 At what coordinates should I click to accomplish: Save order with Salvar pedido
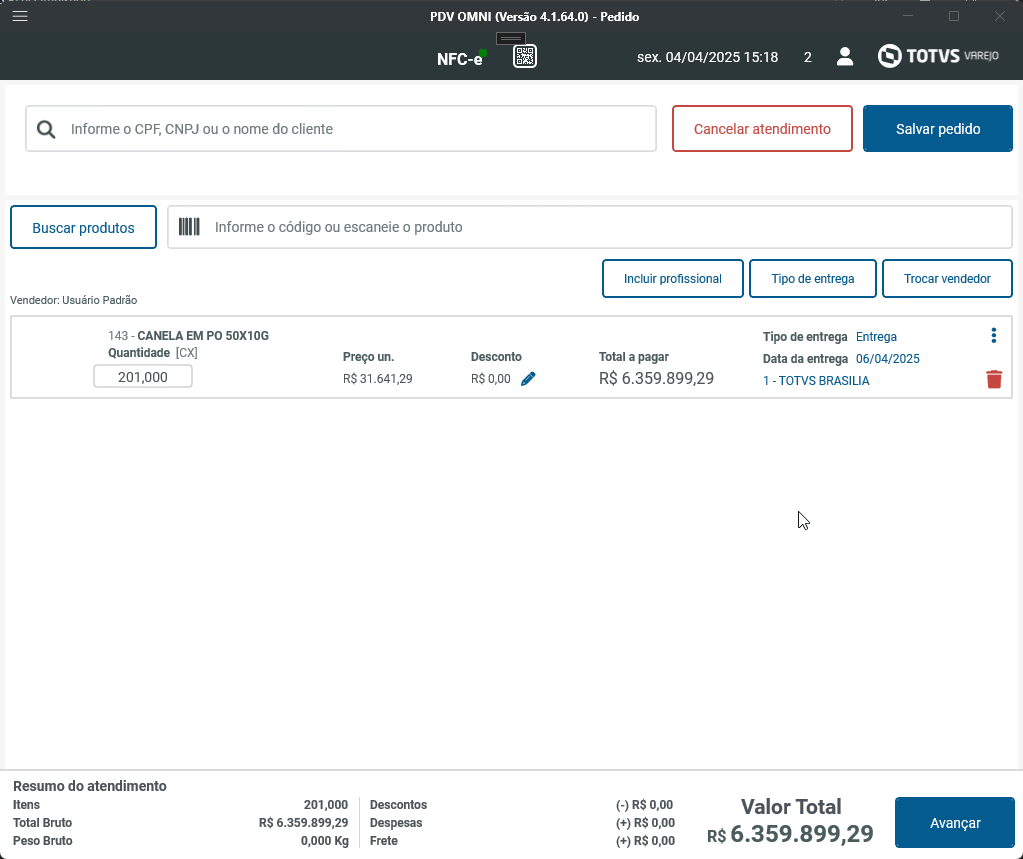[x=938, y=128]
